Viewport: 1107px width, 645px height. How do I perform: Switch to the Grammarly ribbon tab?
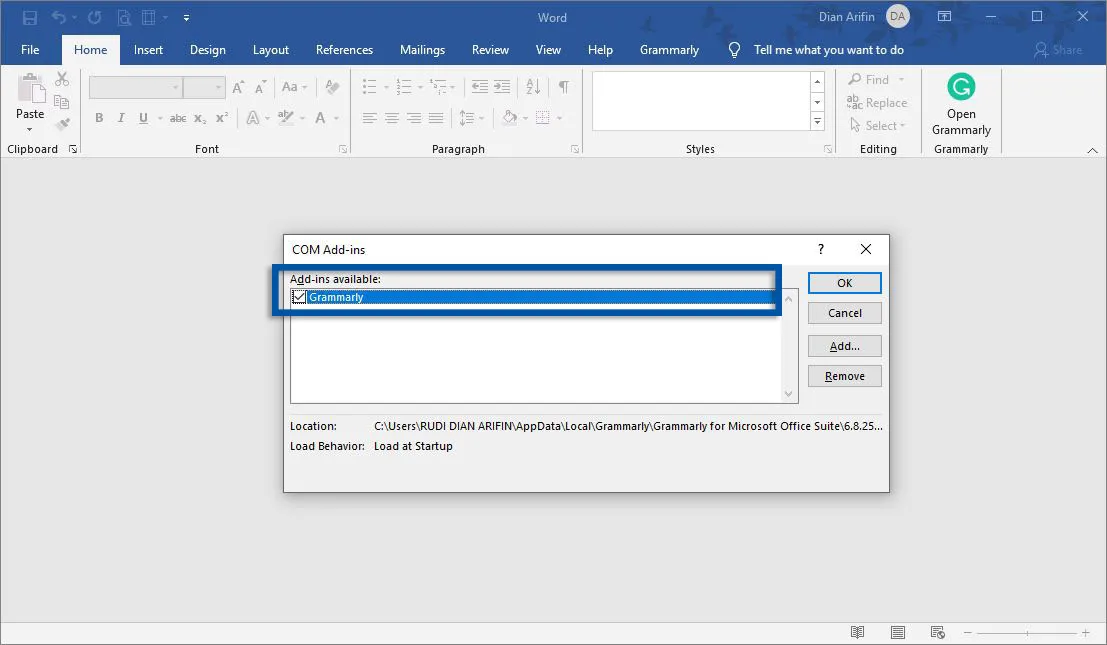point(669,49)
